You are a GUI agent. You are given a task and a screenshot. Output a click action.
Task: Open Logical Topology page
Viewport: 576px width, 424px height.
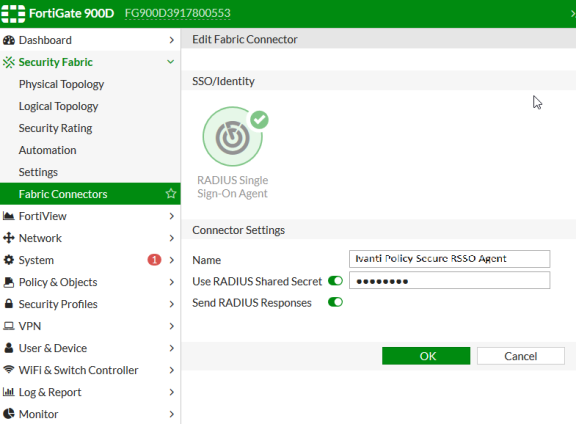pos(58,107)
